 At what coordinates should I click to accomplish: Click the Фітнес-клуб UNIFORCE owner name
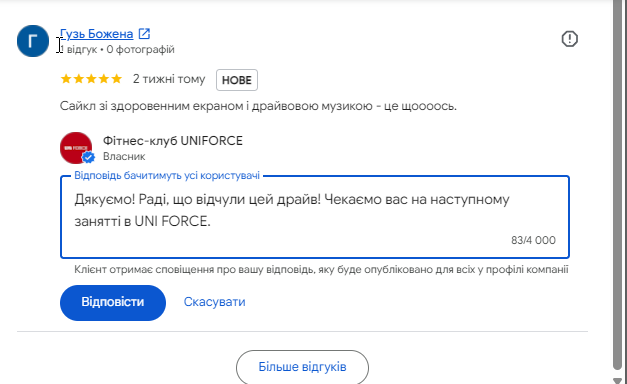pos(173,141)
